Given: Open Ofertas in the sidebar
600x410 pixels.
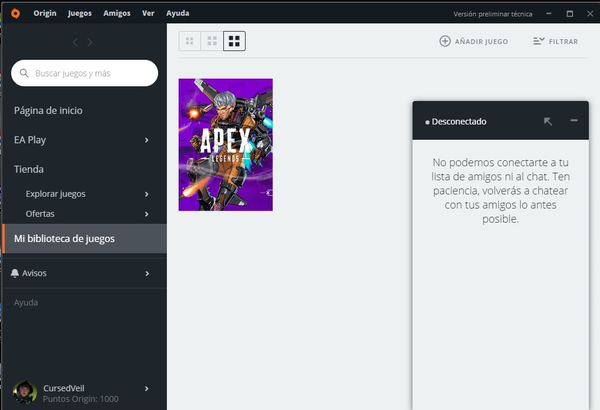Looking at the screenshot, I should 40,214.
